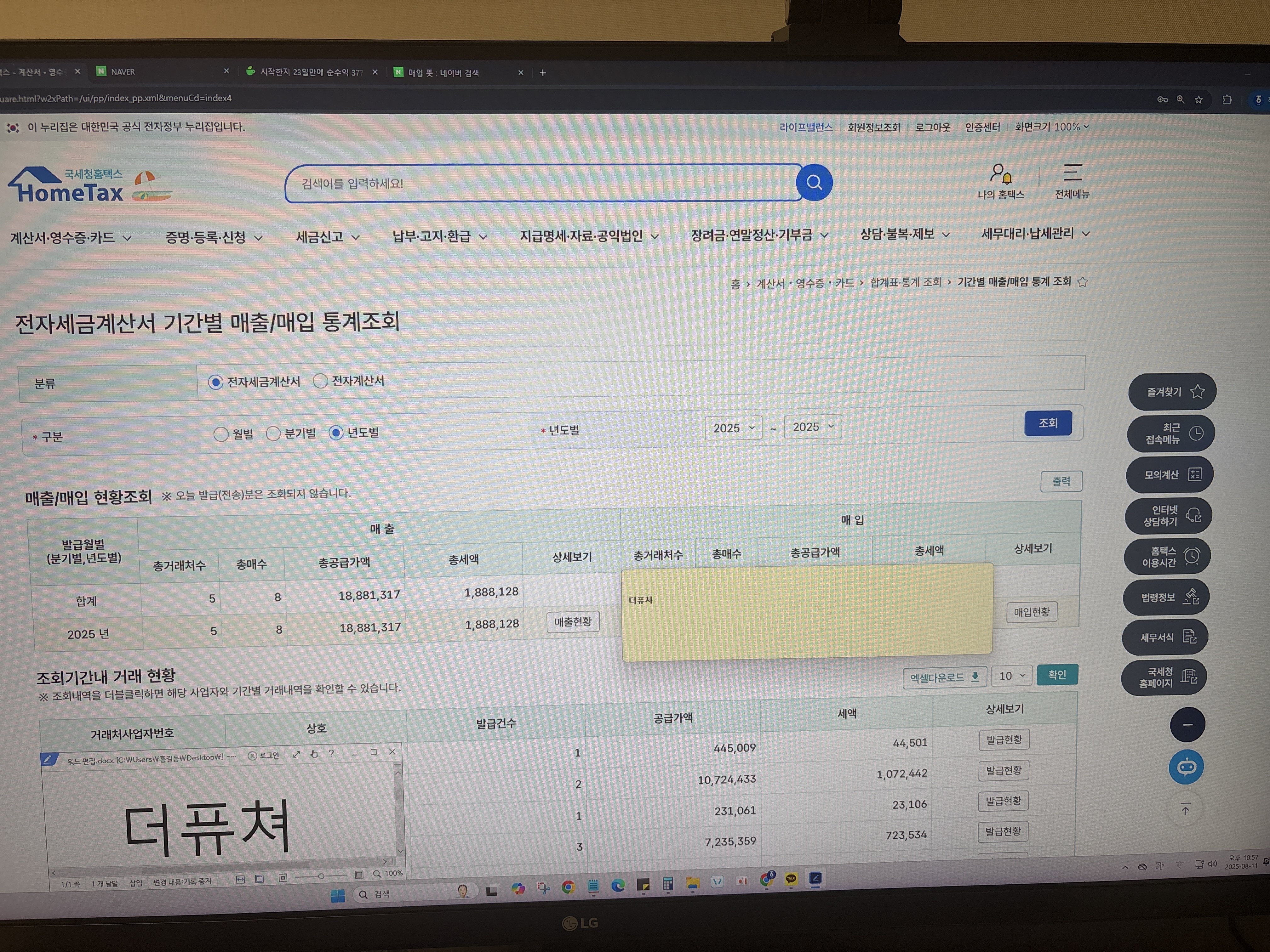Viewport: 1270px width, 952px height.
Task: Open KakaoTalk from taskbar
Action: (791, 879)
